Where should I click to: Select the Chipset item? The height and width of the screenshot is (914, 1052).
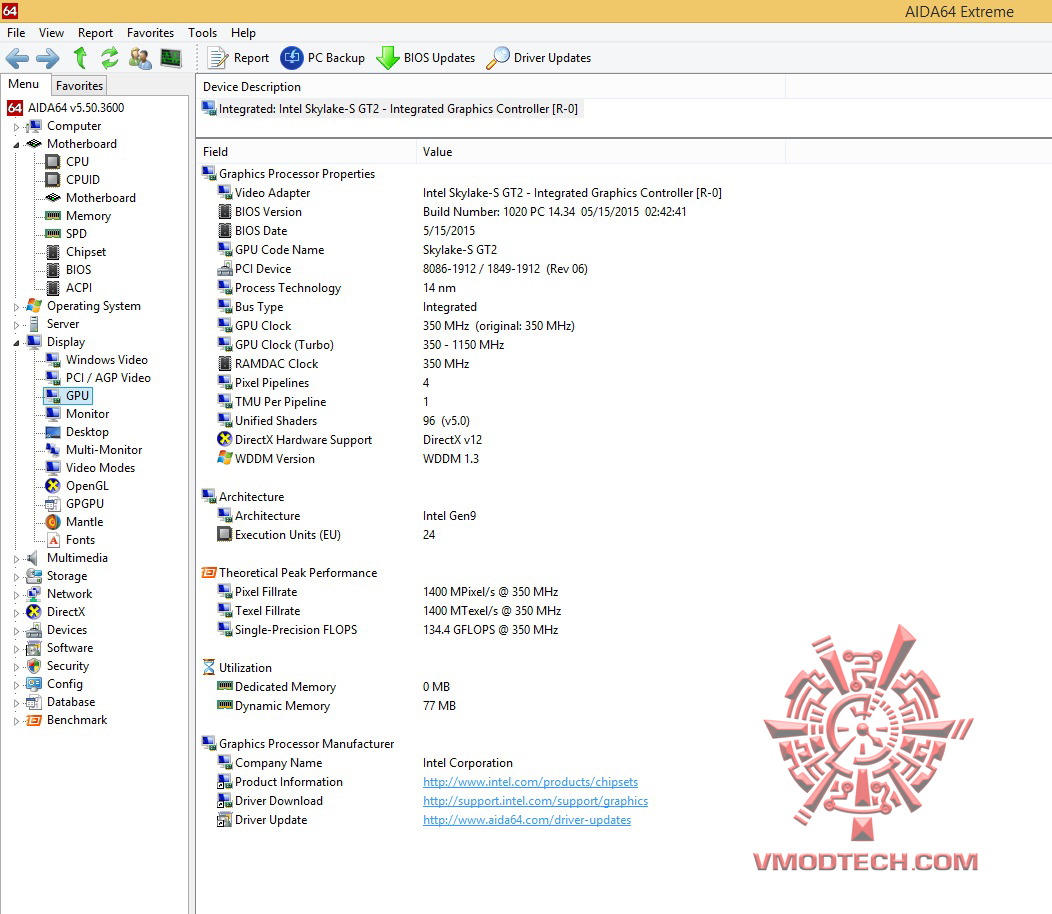point(86,252)
